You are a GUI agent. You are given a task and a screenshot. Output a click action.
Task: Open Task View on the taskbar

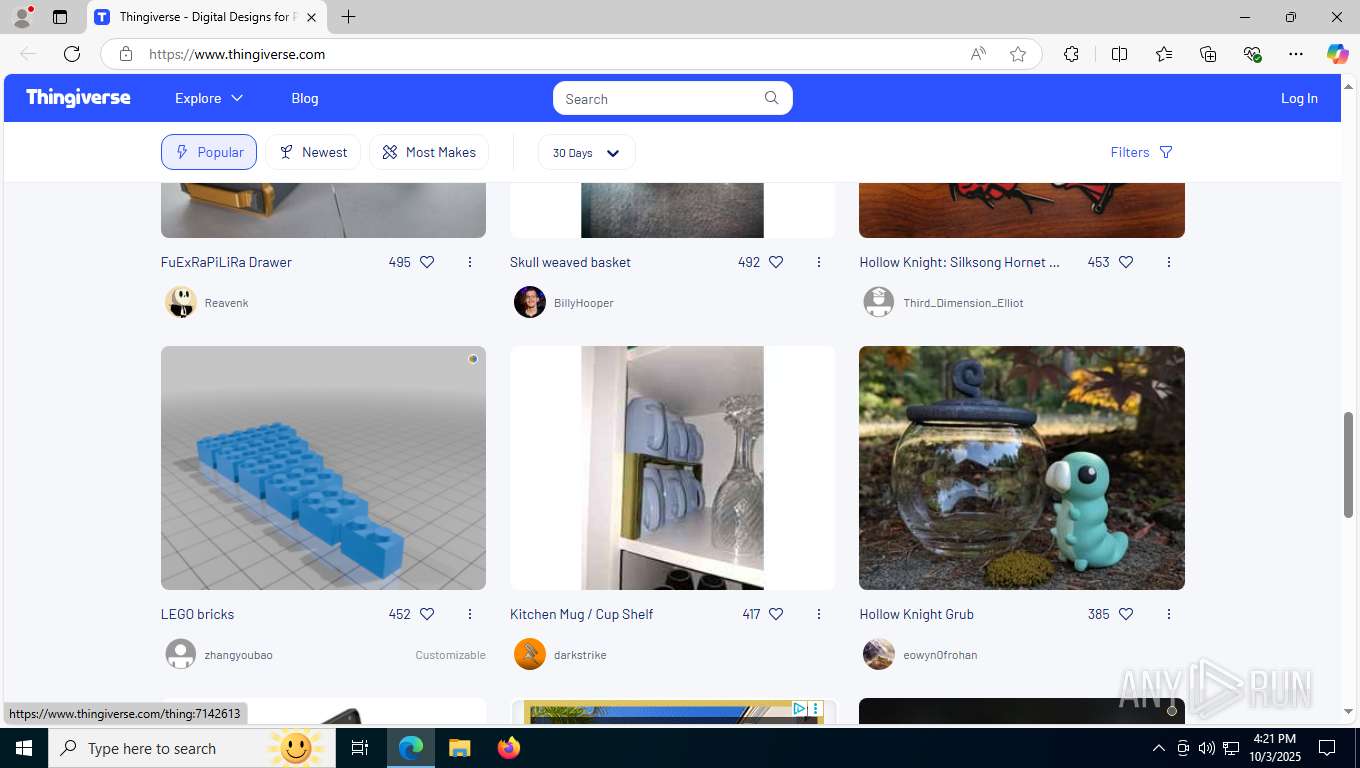360,748
